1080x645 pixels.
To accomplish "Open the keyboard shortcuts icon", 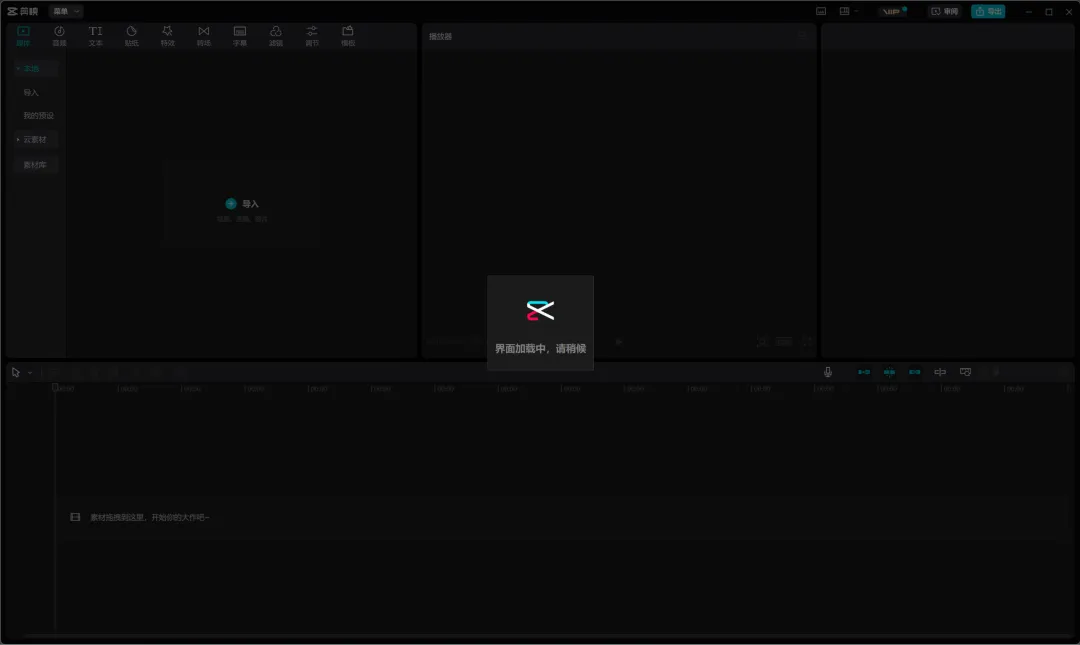I will tap(821, 11).
